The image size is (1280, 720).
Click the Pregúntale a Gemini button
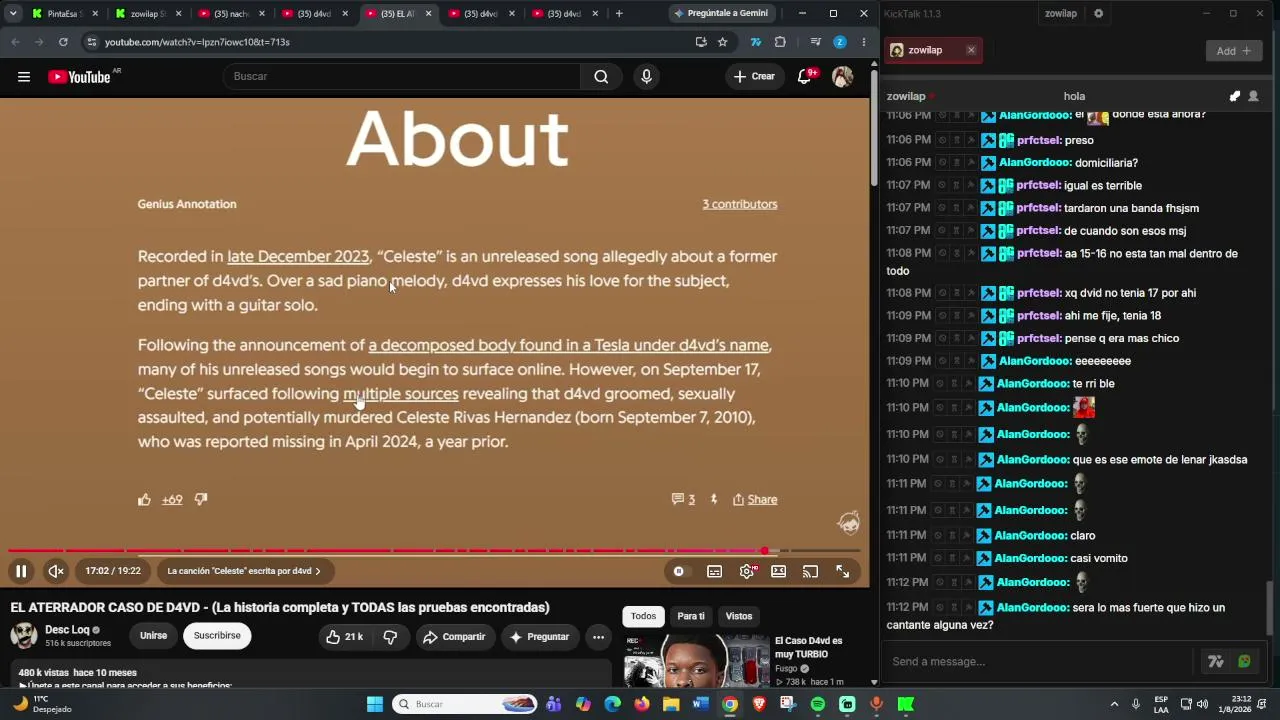coord(721,14)
